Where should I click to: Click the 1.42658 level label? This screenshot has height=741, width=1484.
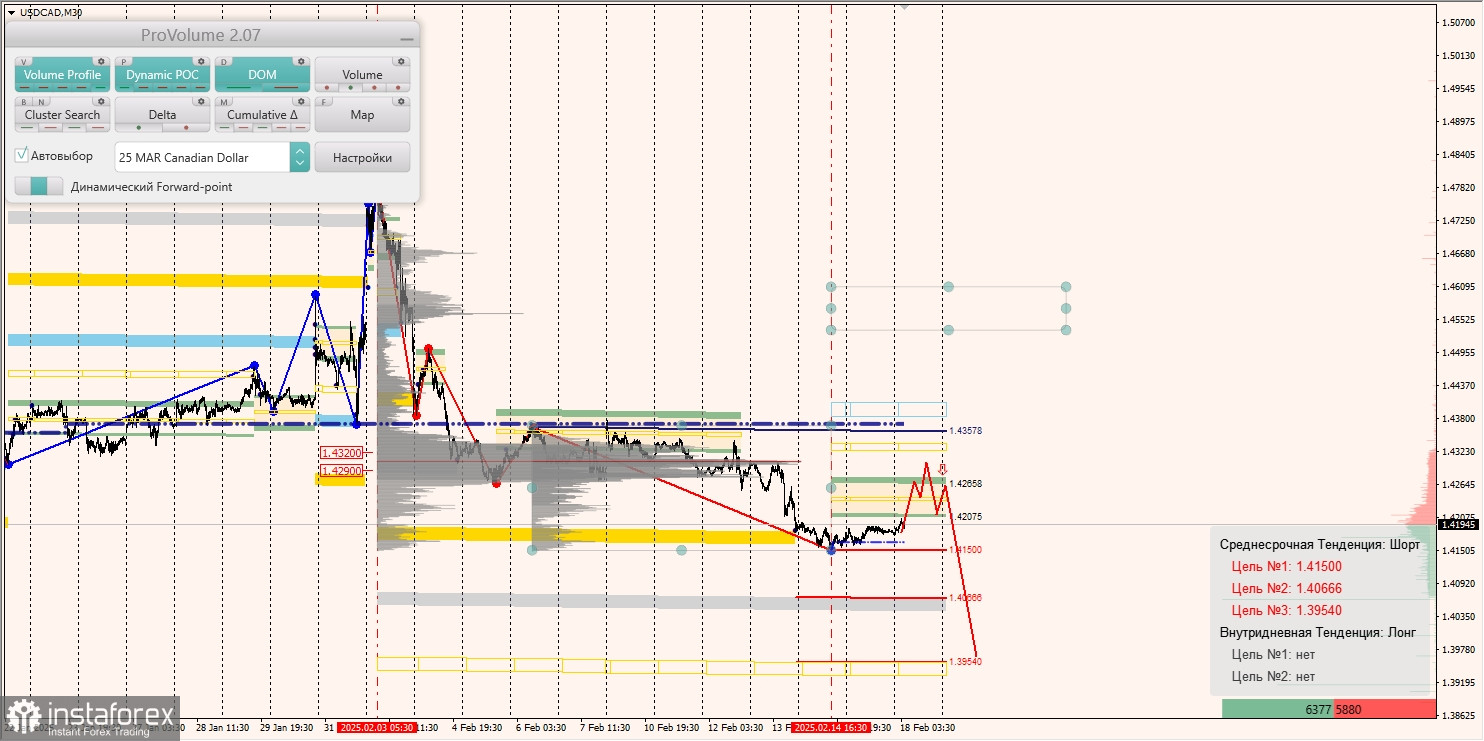click(x=966, y=484)
